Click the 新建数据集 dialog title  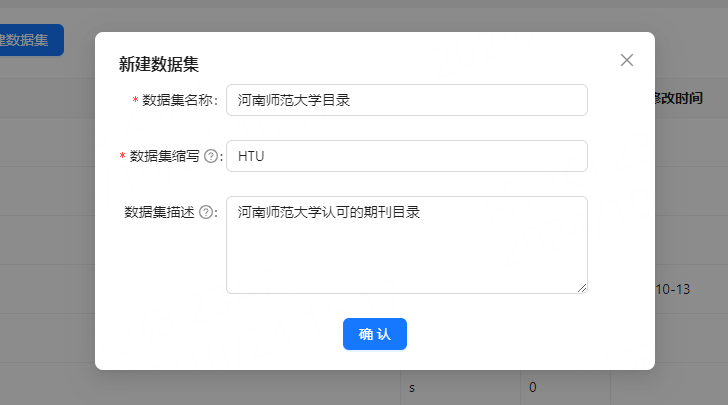(159, 64)
